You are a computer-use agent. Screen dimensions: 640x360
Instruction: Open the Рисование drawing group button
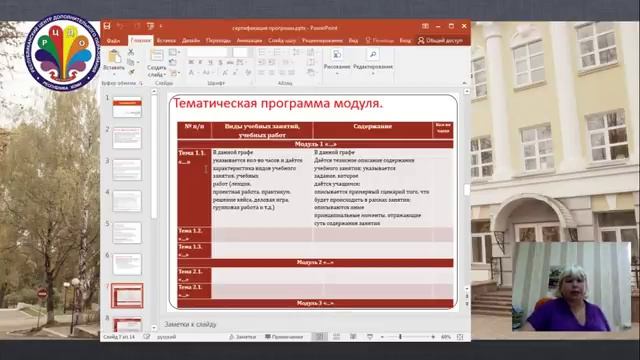coord(337,62)
